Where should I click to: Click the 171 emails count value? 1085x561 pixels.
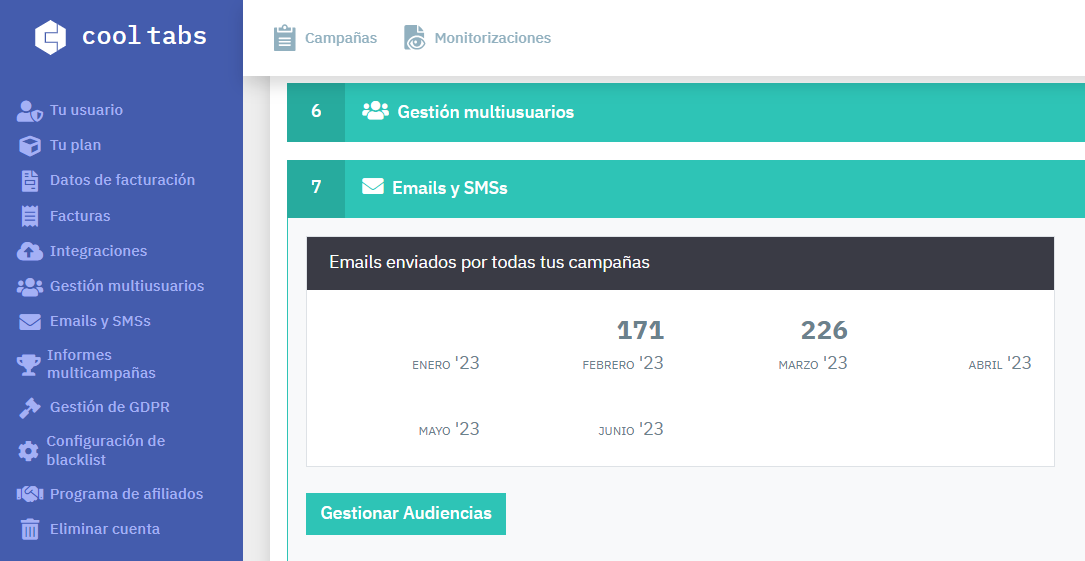point(641,331)
